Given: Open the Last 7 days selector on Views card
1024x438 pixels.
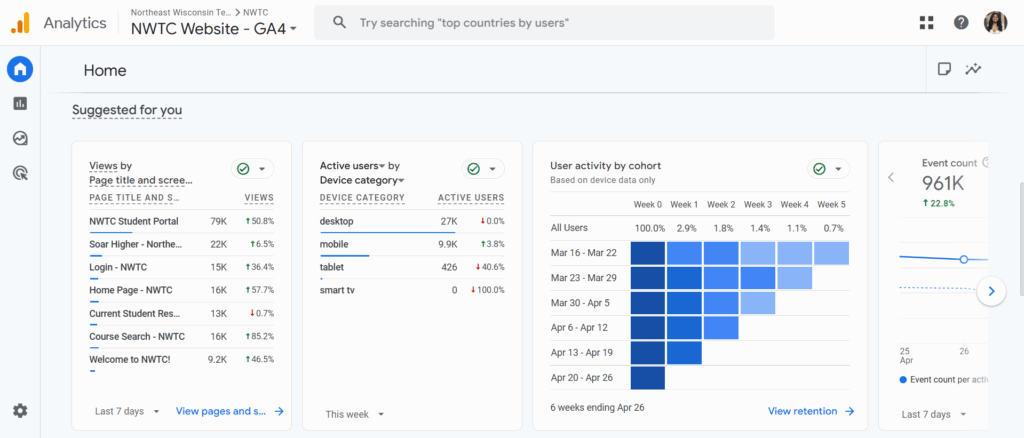Looking at the screenshot, I should [x=127, y=411].
